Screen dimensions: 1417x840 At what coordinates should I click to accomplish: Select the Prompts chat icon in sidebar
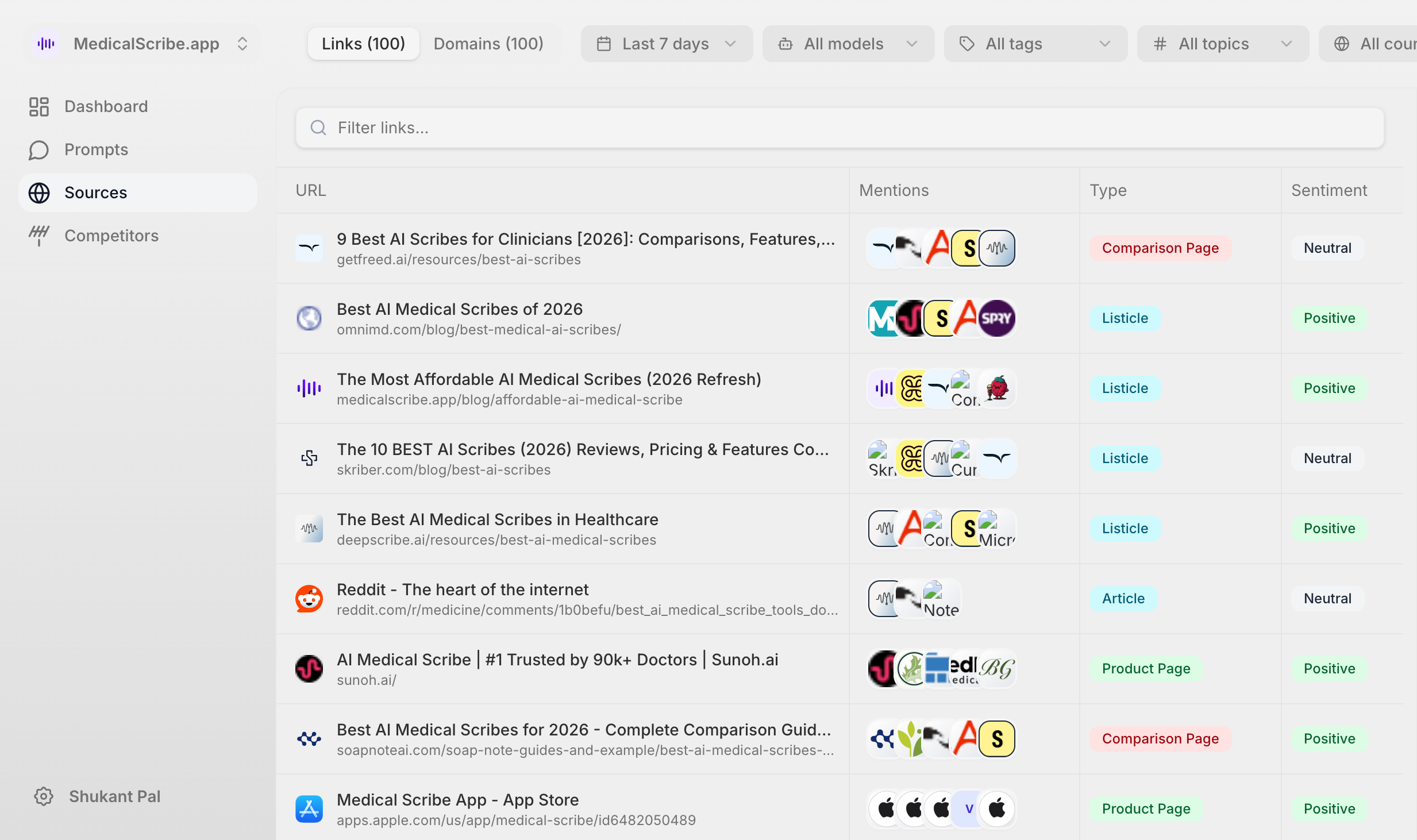pos(38,149)
